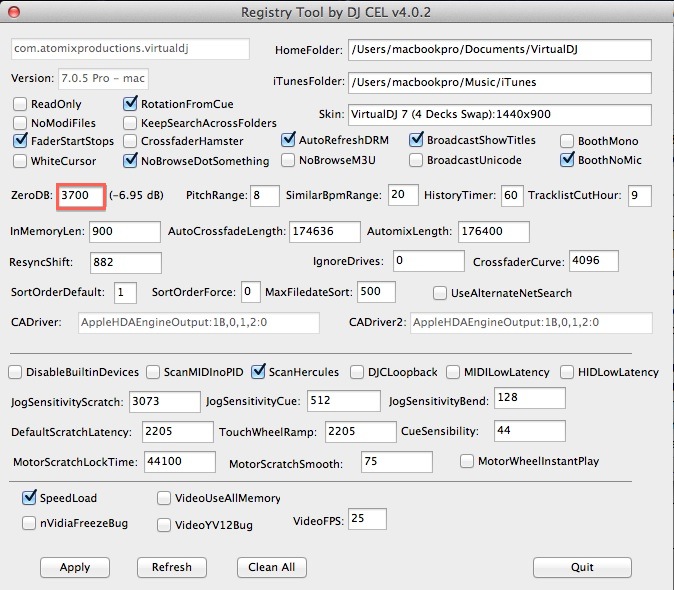Enable NoBrowseM3U option
The height and width of the screenshot is (590, 674).
click(x=288, y=160)
